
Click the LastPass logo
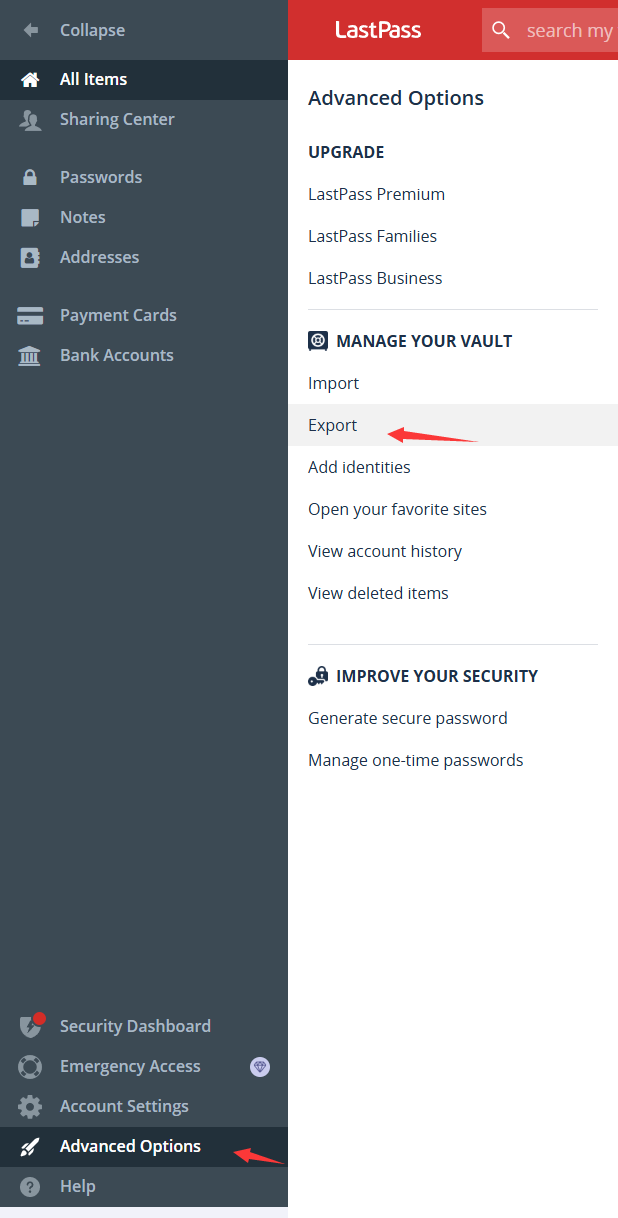point(378,30)
